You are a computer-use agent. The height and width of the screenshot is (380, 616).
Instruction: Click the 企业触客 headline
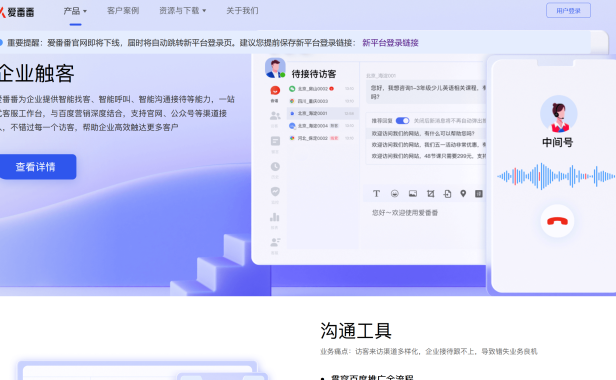[x=37, y=73]
